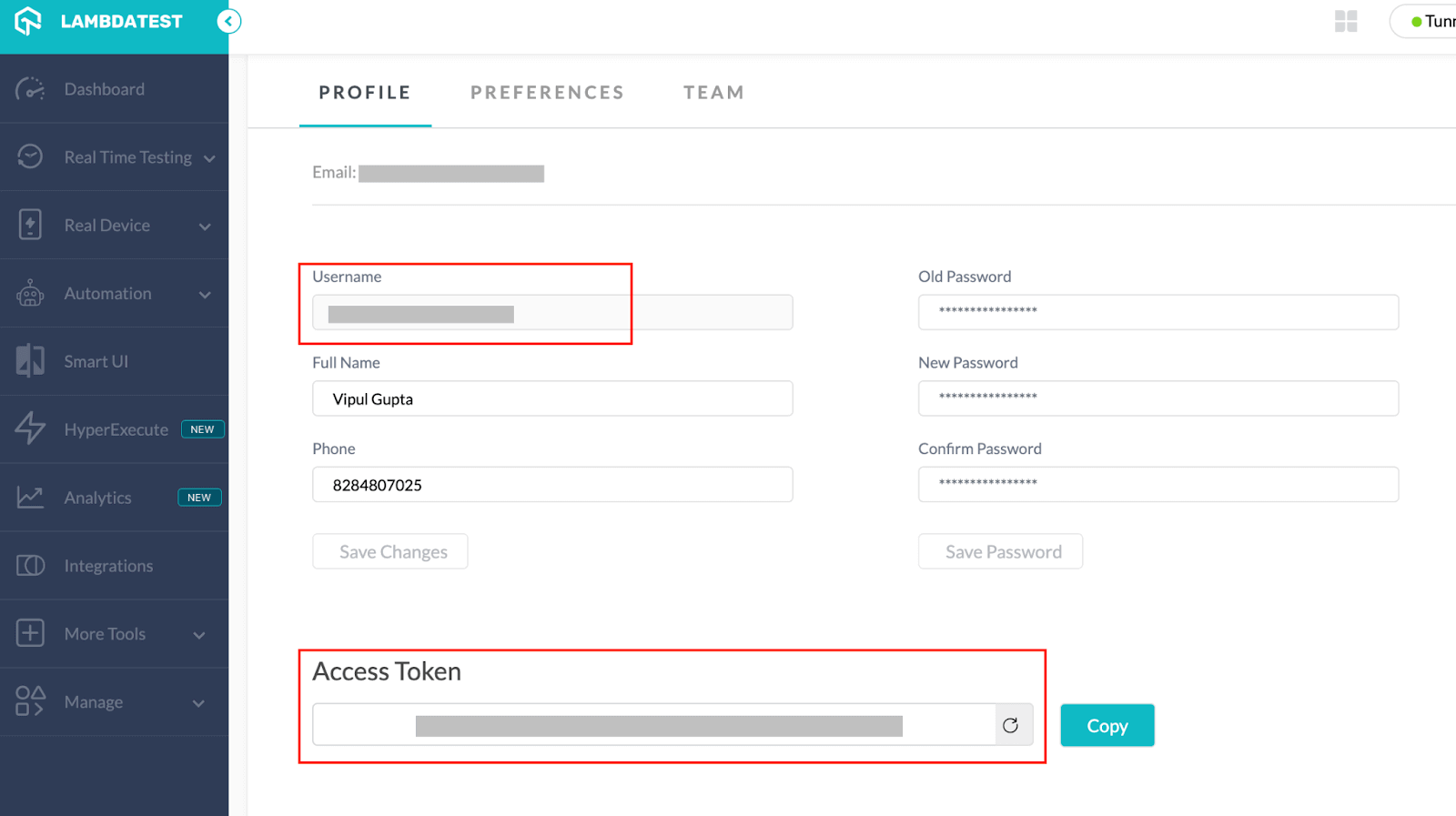Click the Username input field
This screenshot has height=816, width=1456.
(x=552, y=312)
